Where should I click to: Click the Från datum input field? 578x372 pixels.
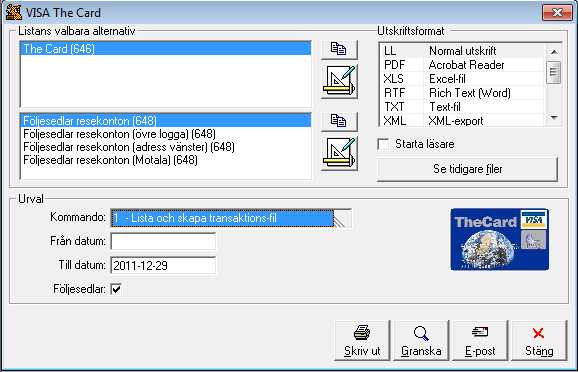coord(163,241)
